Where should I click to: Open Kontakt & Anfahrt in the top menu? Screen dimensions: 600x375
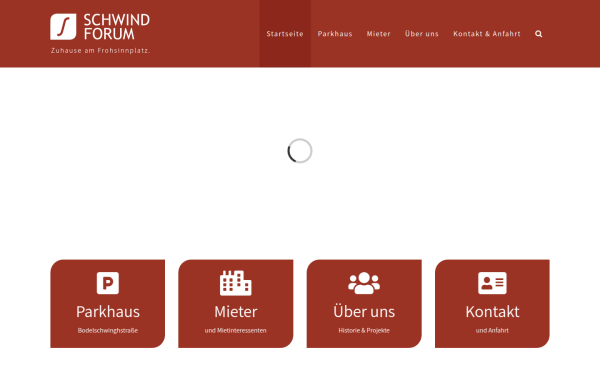pos(487,34)
